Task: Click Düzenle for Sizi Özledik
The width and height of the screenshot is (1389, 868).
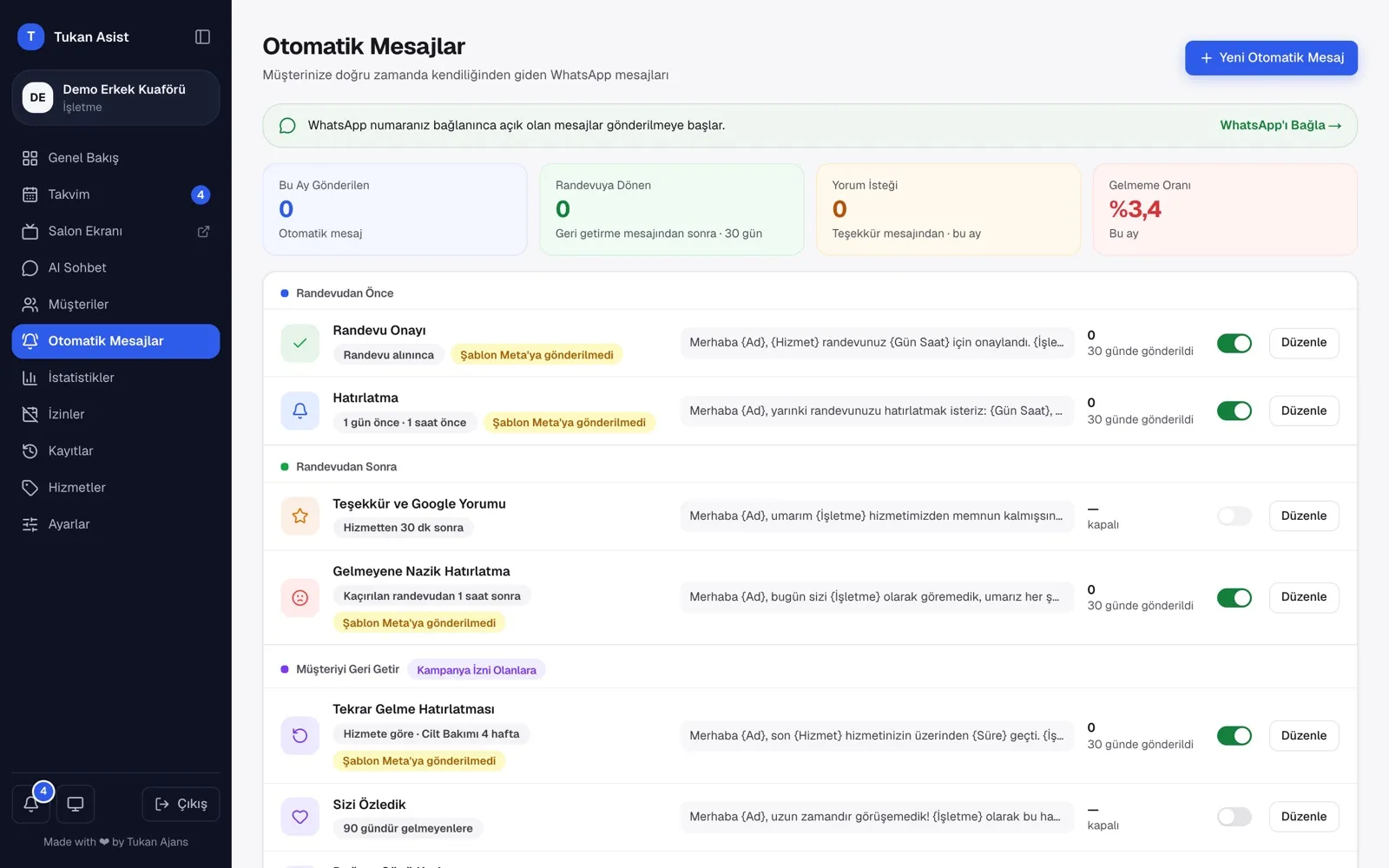Action: tap(1304, 817)
